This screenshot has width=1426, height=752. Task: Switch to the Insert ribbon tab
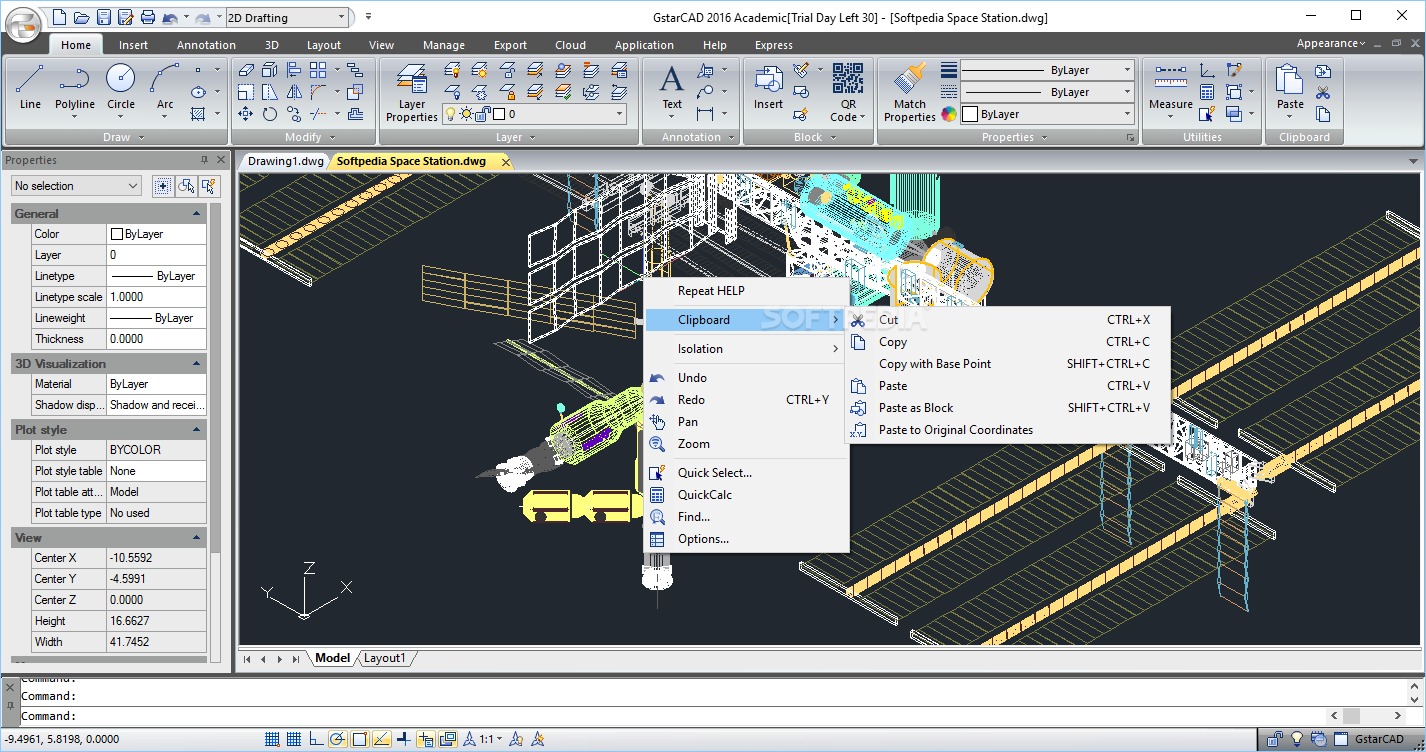[133, 45]
